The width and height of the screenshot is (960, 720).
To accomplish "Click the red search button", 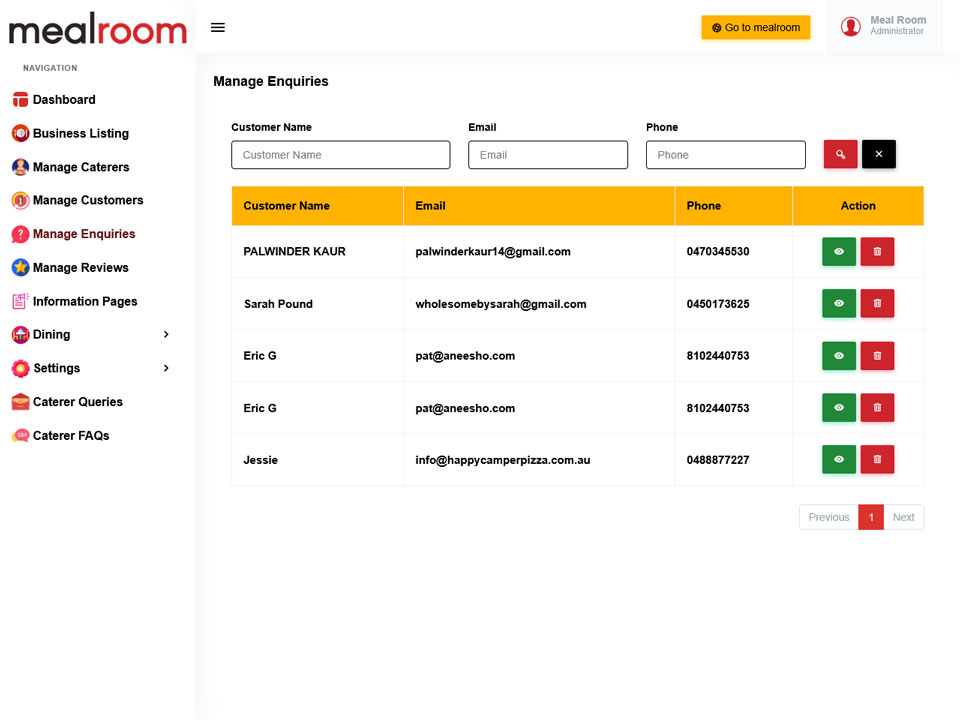I will point(840,154).
